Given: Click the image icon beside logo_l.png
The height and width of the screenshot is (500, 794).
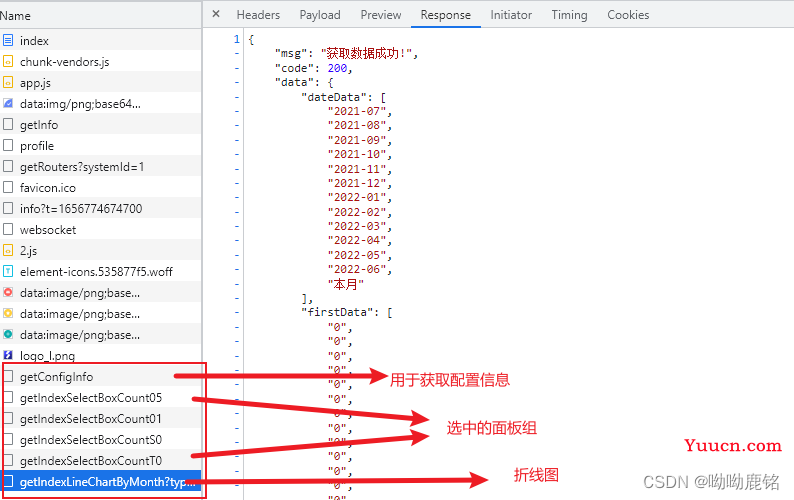Looking at the screenshot, I should pos(8,355).
